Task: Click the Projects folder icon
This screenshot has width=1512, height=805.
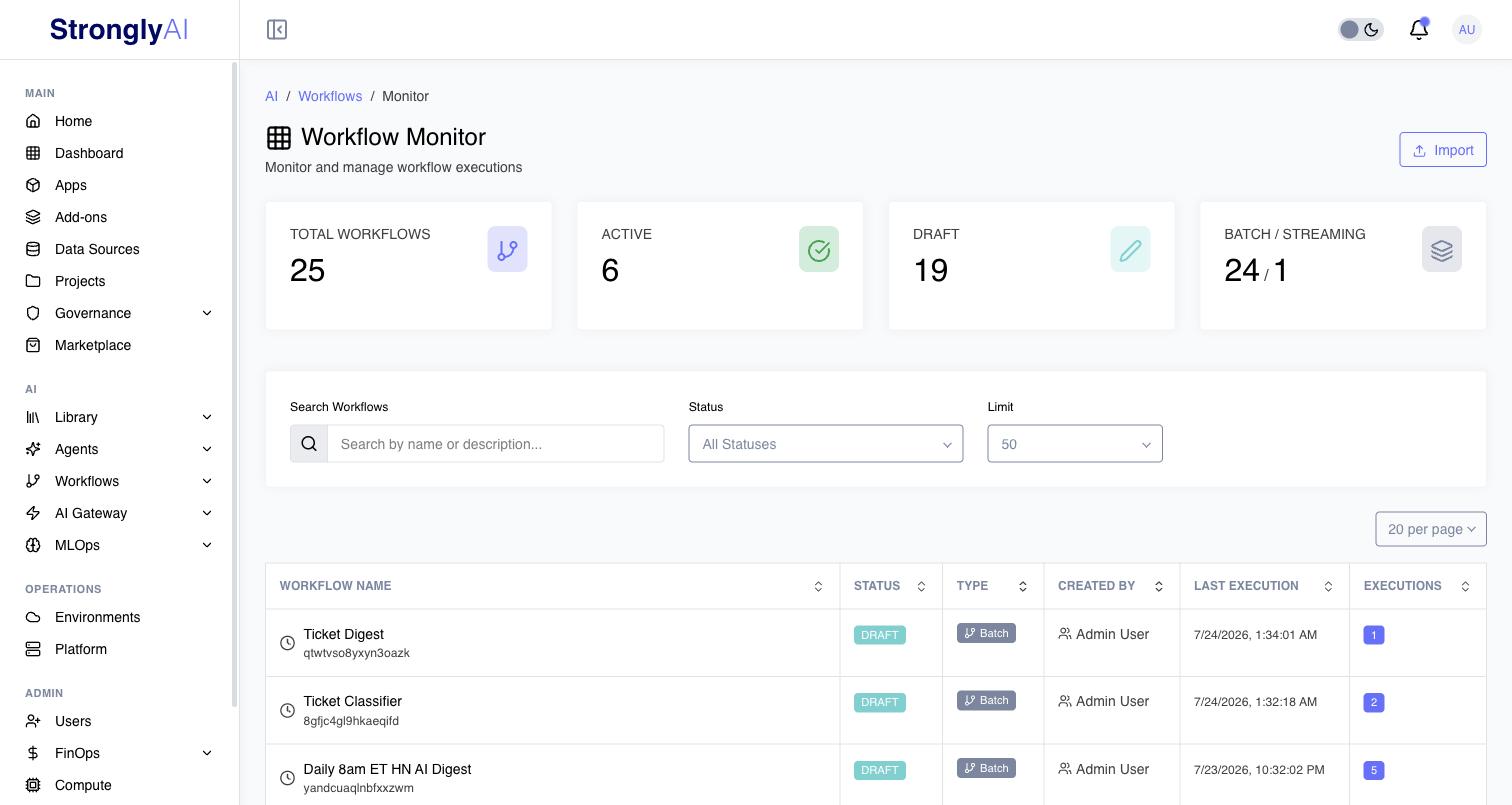Action: click(x=33, y=281)
